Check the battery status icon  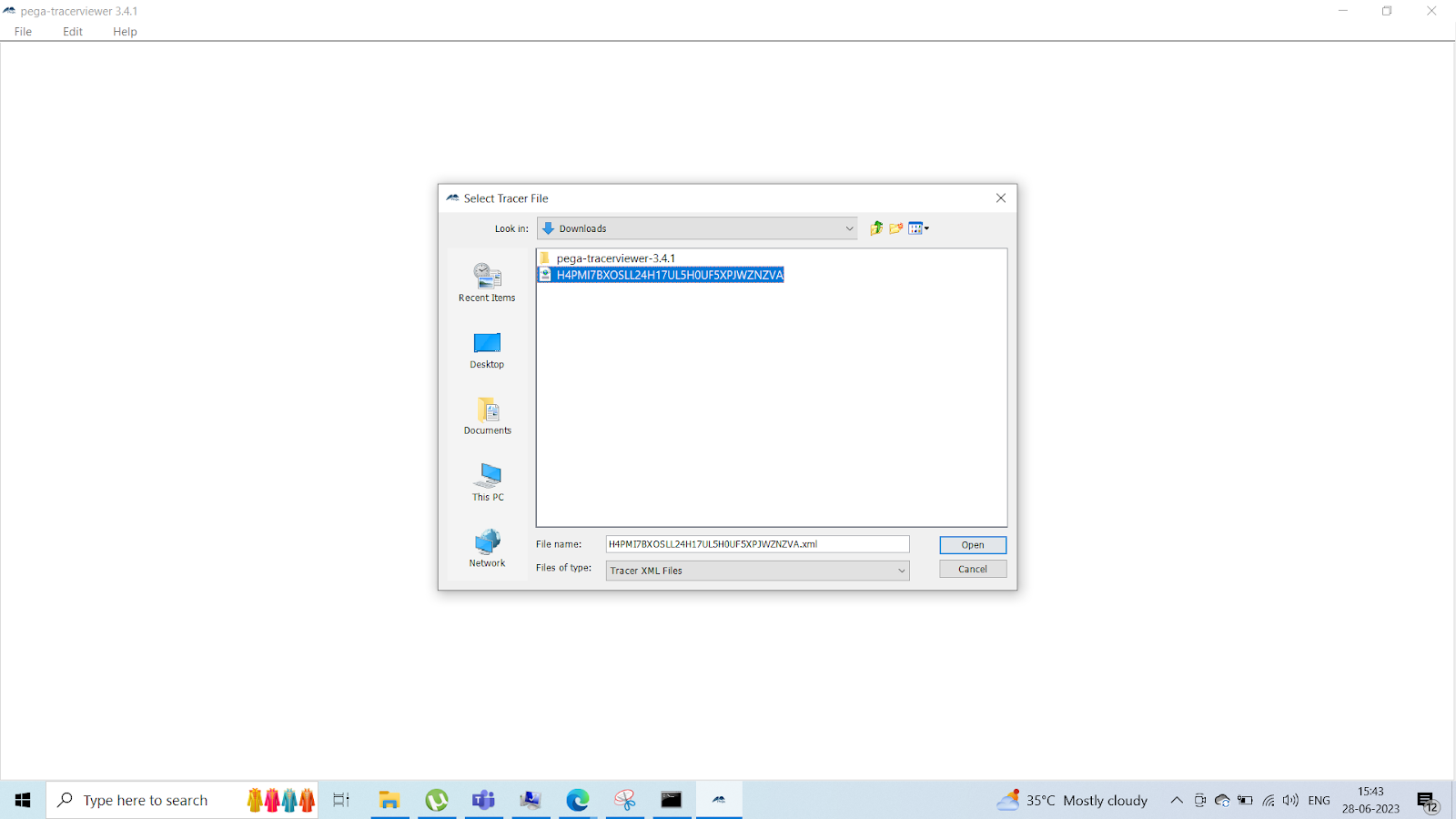point(1246,801)
